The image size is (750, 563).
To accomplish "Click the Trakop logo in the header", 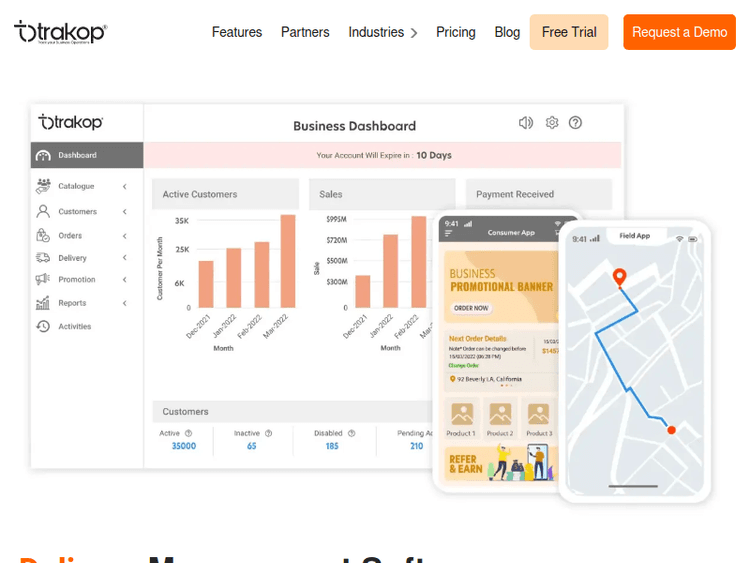I will [x=60, y=32].
